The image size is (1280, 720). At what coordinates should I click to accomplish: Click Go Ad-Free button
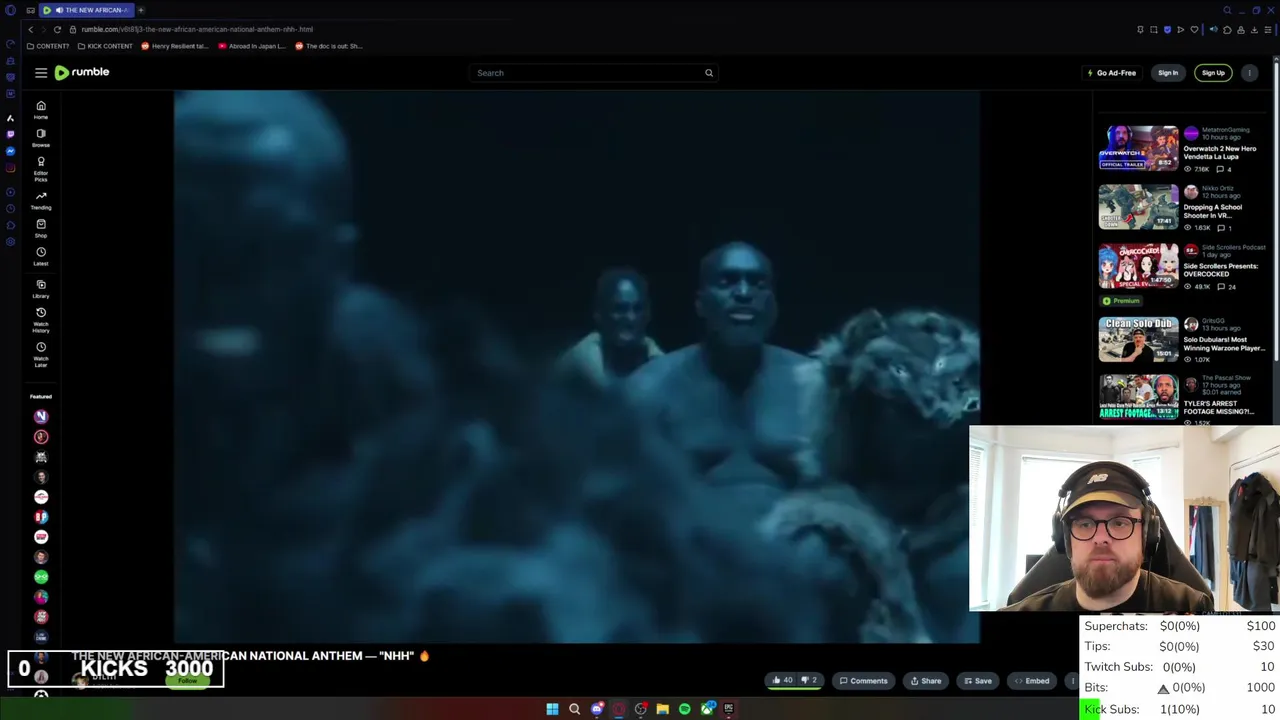coord(1111,73)
